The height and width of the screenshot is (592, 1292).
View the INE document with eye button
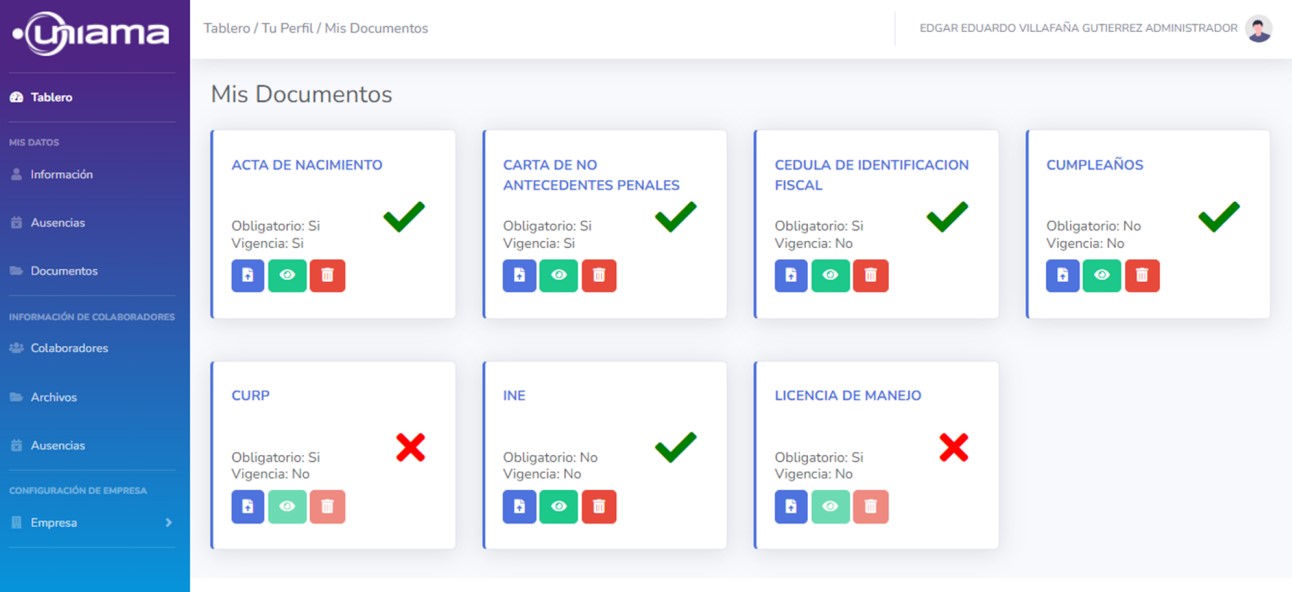click(x=559, y=507)
